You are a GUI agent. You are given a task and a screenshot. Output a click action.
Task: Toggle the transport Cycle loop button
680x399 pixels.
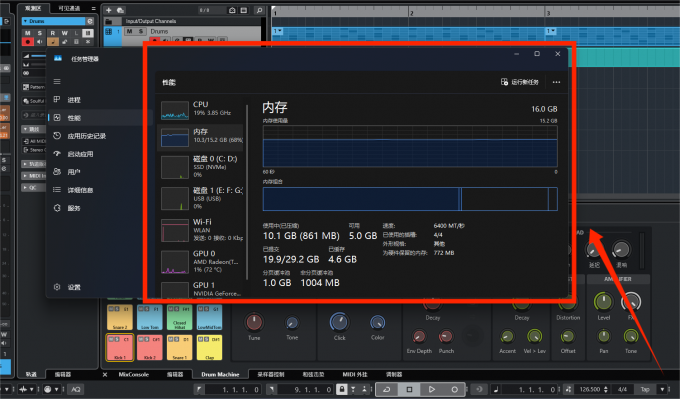coord(386,389)
